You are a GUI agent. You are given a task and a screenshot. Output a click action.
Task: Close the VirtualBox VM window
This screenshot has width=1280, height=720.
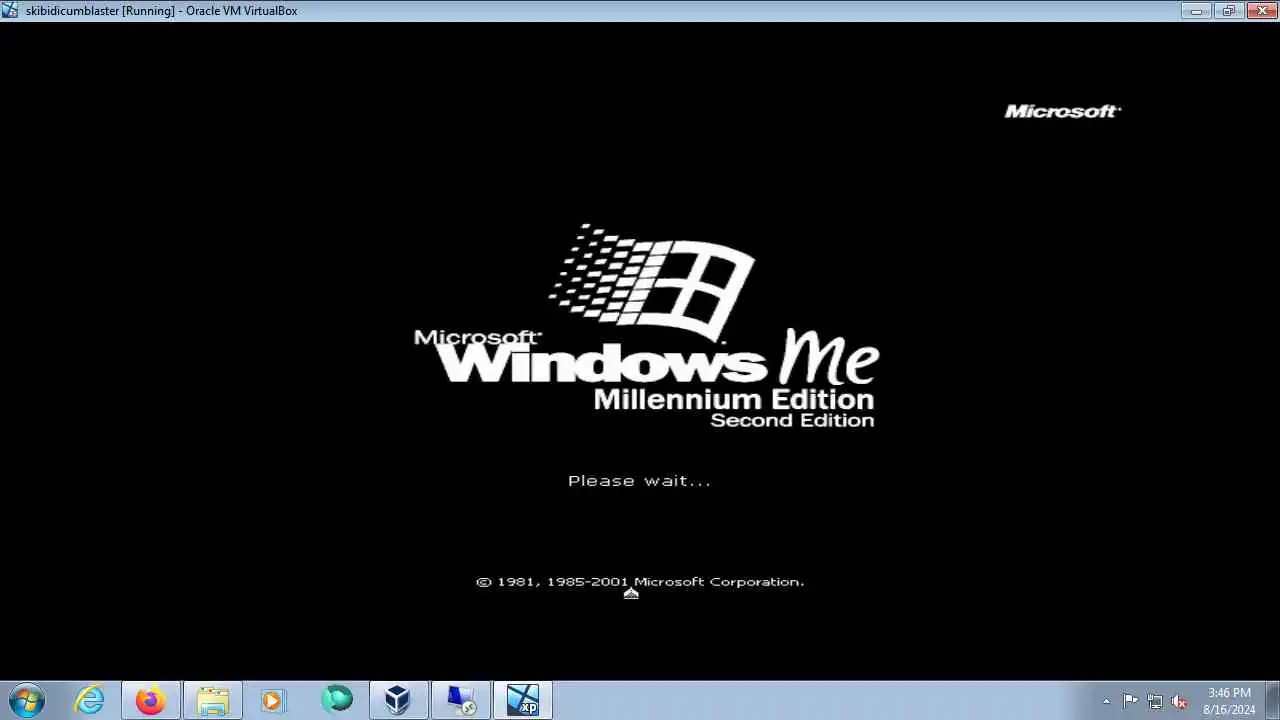1260,10
